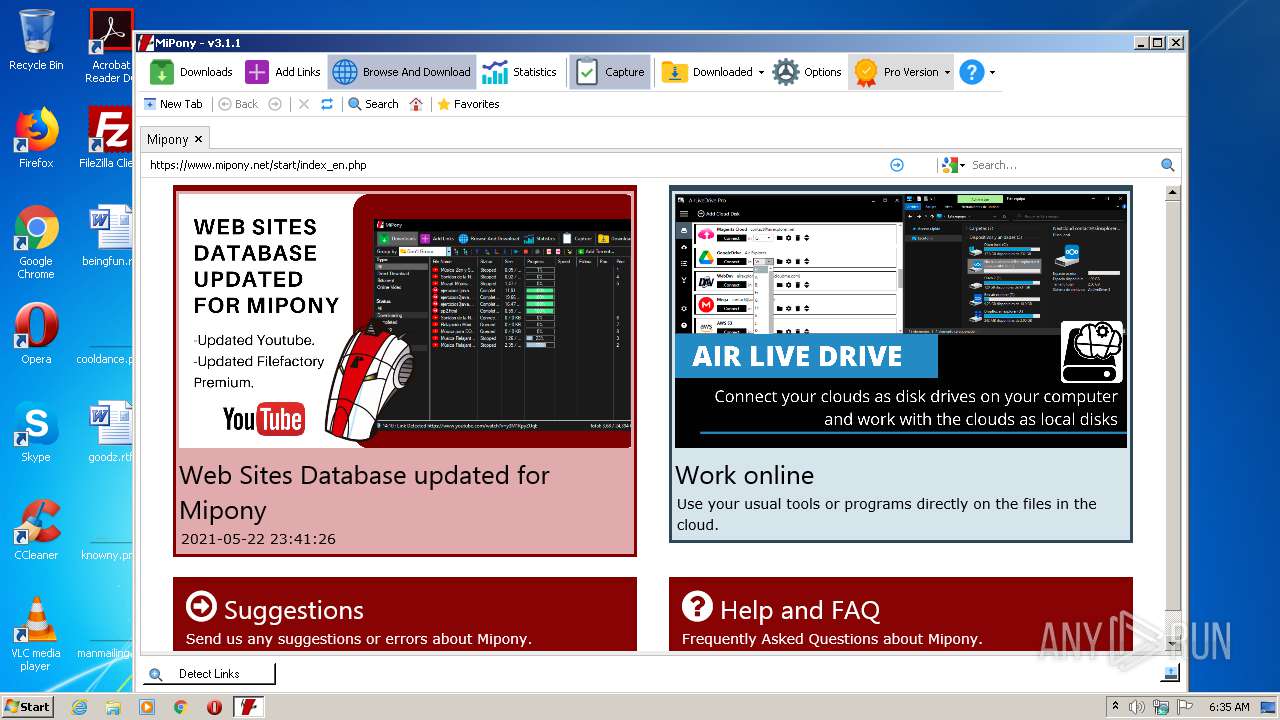Viewport: 1280px width, 720px height.
Task: Select MiPony taskbar button
Action: (x=249, y=707)
